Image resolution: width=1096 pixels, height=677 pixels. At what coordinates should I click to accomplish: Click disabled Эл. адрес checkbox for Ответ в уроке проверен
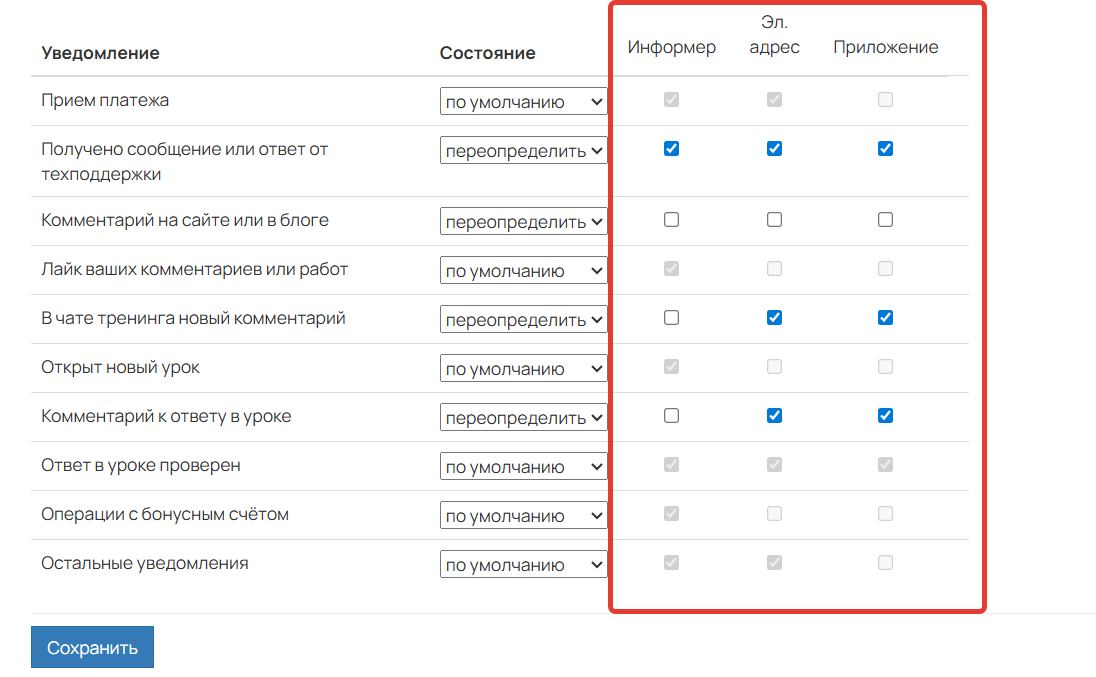click(x=774, y=465)
